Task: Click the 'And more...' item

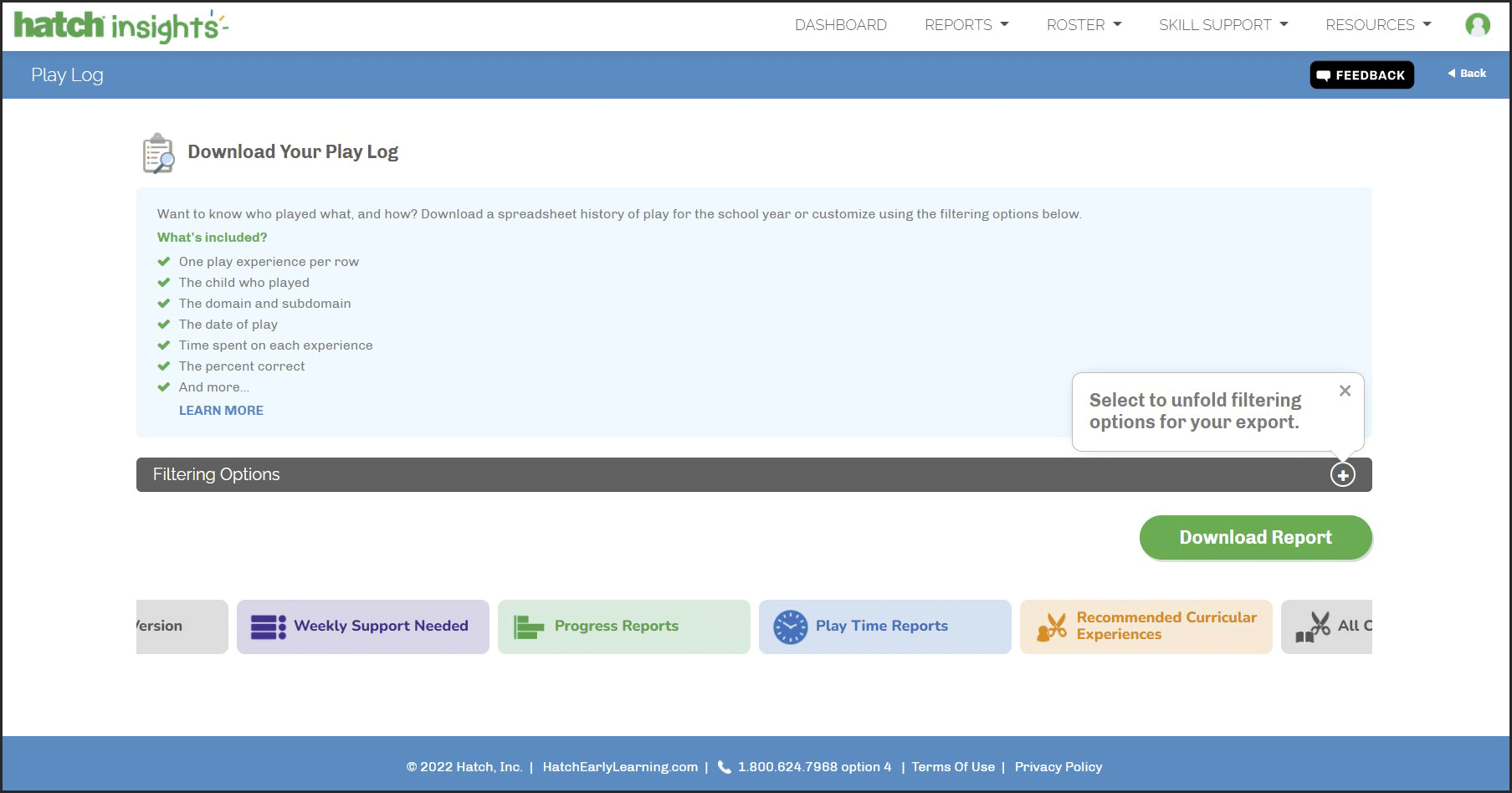Action: [x=214, y=387]
